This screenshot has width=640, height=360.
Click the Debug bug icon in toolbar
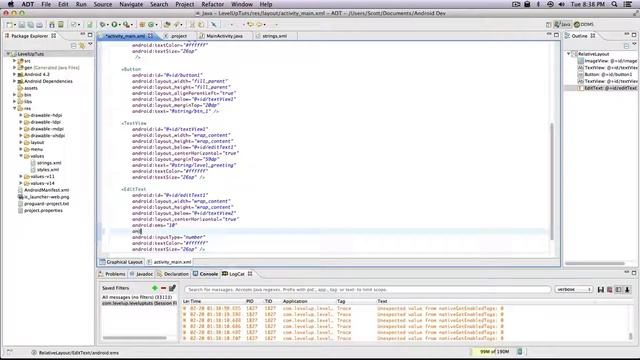(x=103, y=25)
